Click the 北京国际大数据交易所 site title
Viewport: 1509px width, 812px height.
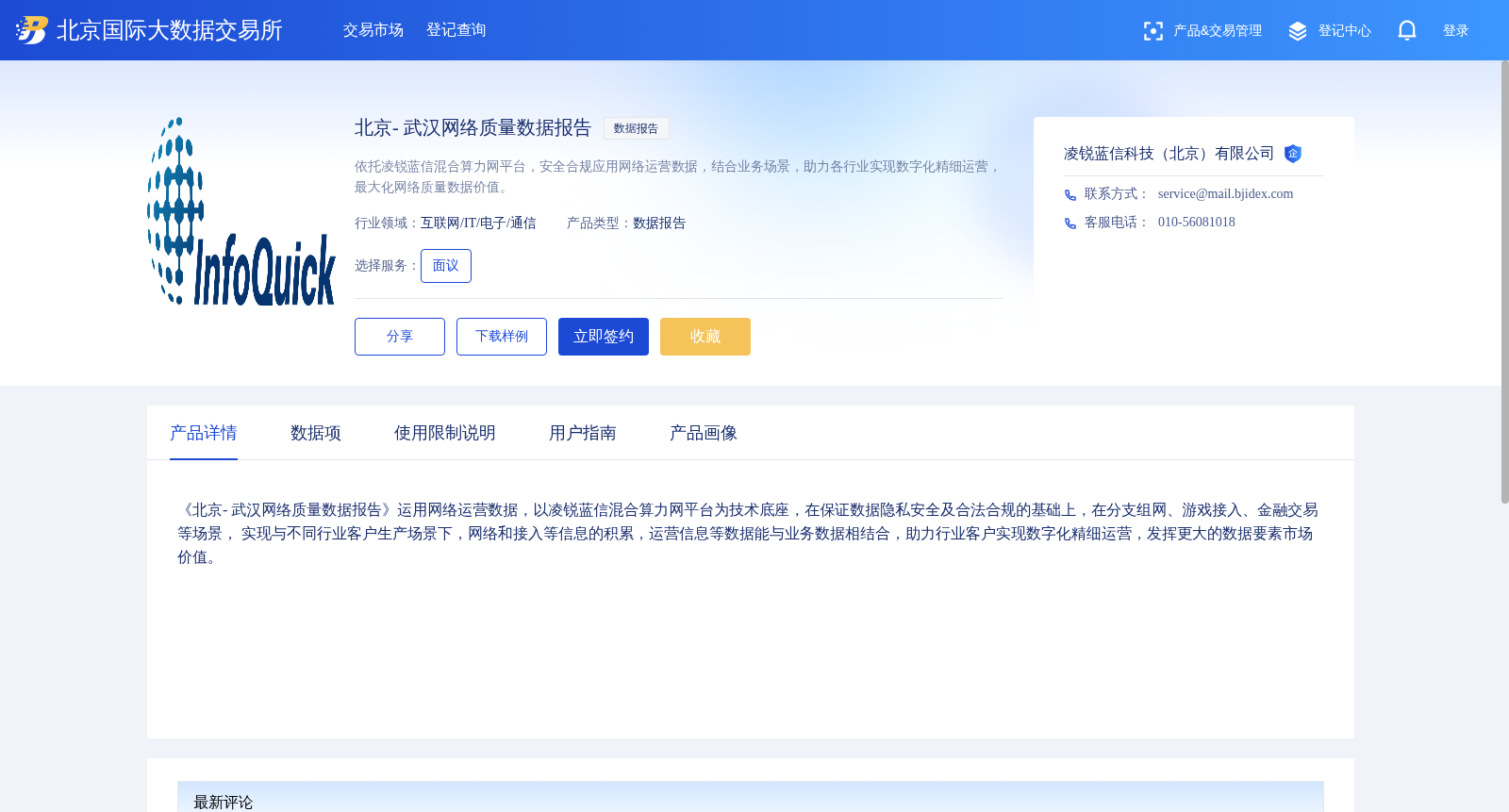[x=170, y=30]
